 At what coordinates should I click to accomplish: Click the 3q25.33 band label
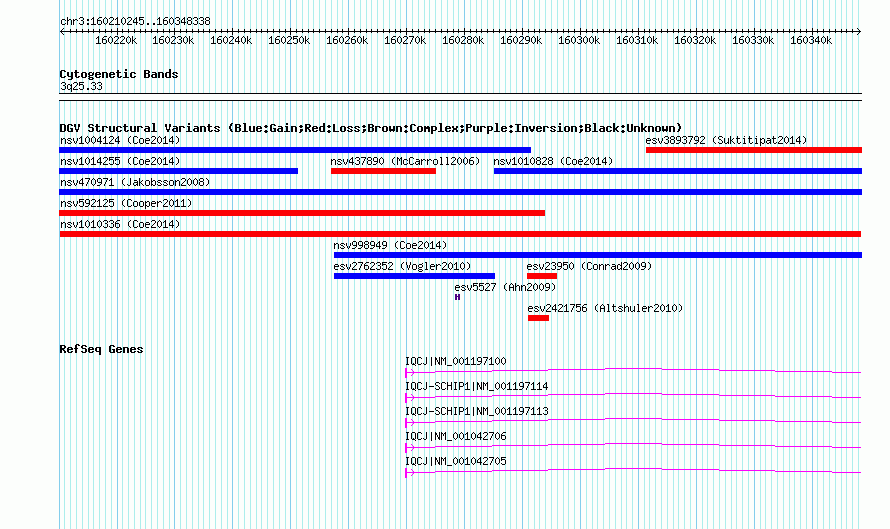[81, 86]
